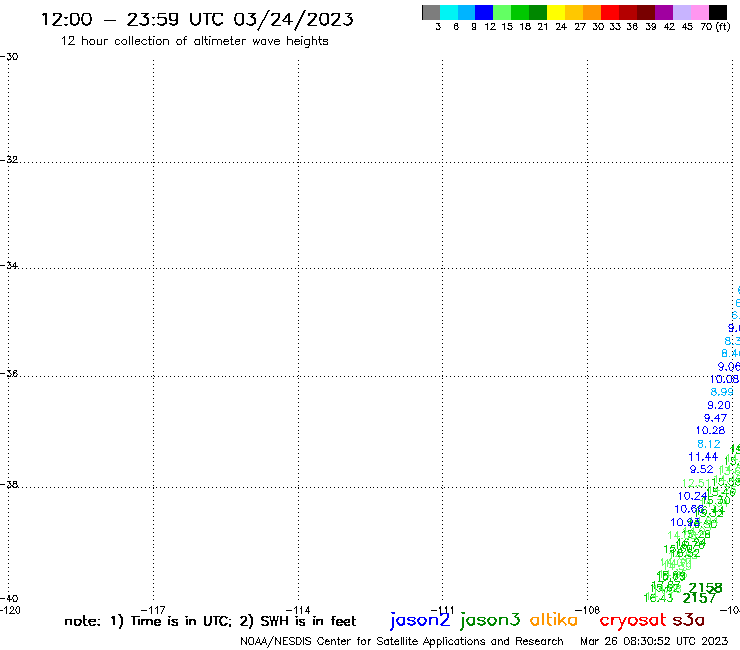This screenshot has height=650, width=740.
Task: Click the light green wave value 12.51
Action: point(696,483)
